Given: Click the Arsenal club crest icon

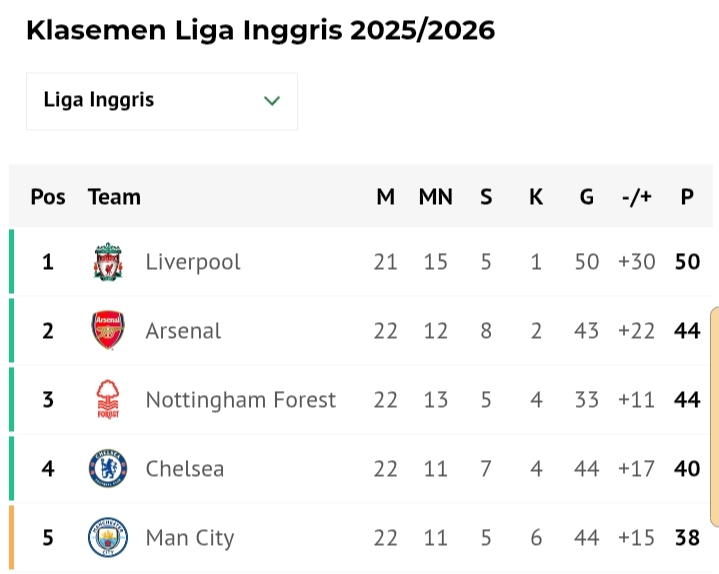Looking at the screenshot, I should point(107,331).
